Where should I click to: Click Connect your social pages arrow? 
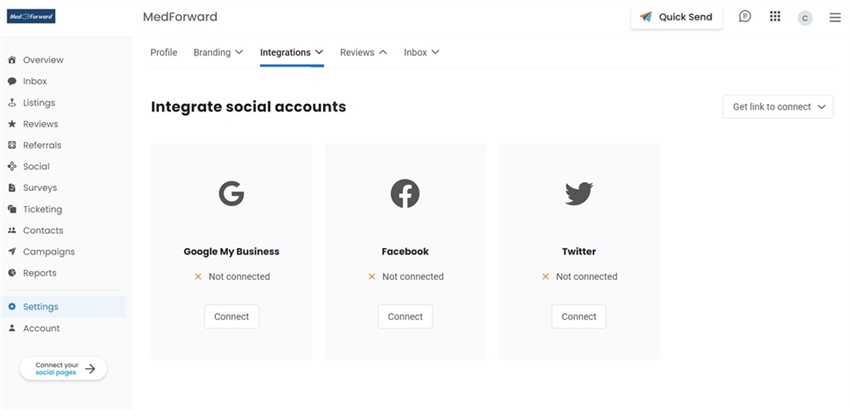pyautogui.click(x=90, y=369)
